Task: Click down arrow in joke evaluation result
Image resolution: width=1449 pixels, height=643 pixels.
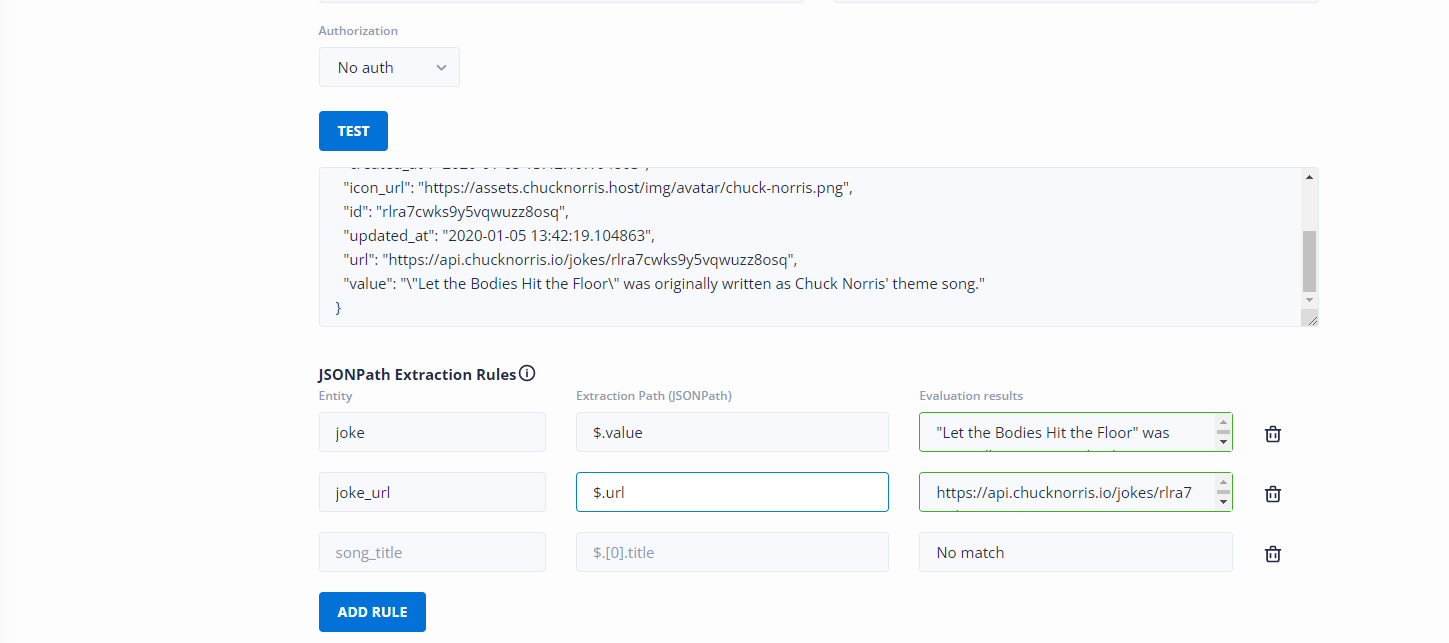Action: tap(1224, 441)
